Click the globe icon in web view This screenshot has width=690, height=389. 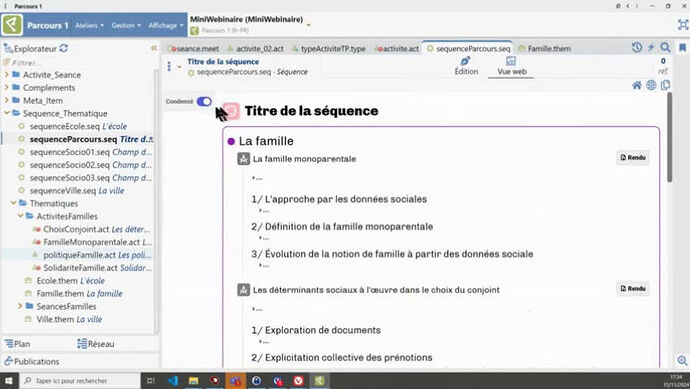(x=651, y=85)
